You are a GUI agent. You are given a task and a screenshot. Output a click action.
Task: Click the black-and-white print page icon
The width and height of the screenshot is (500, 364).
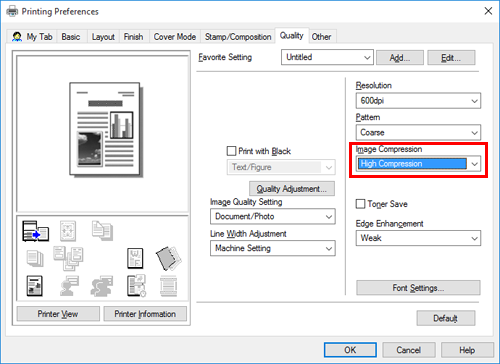tap(34, 286)
